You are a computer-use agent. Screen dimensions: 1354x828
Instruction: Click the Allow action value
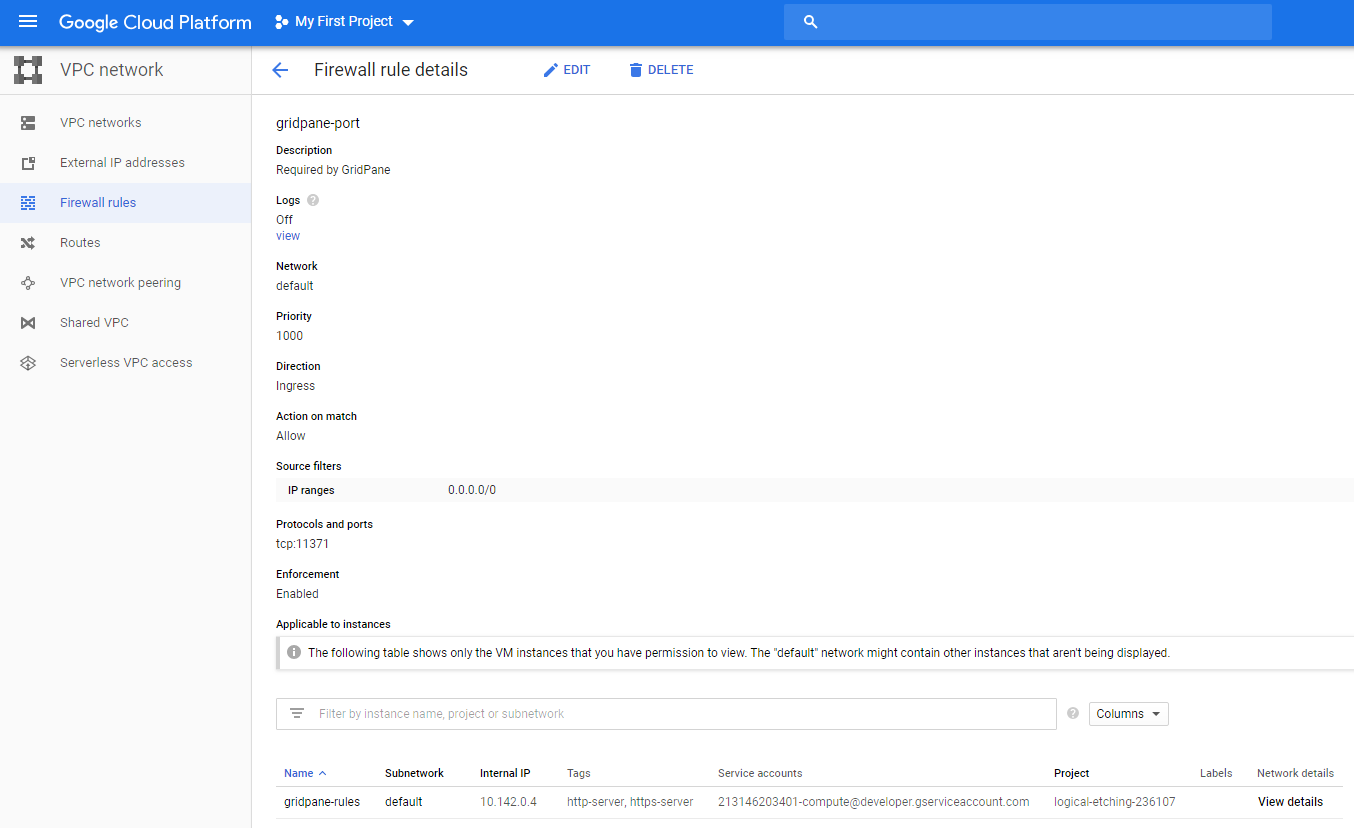pyautogui.click(x=291, y=436)
